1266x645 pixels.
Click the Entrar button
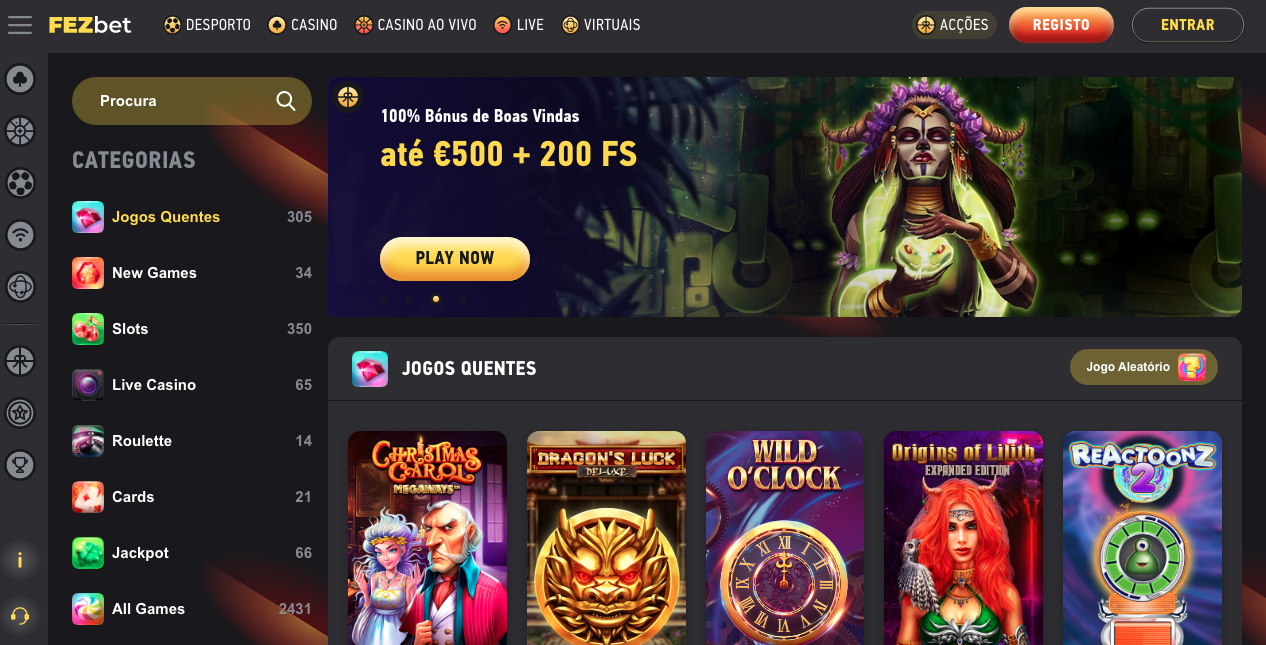[x=1188, y=25]
